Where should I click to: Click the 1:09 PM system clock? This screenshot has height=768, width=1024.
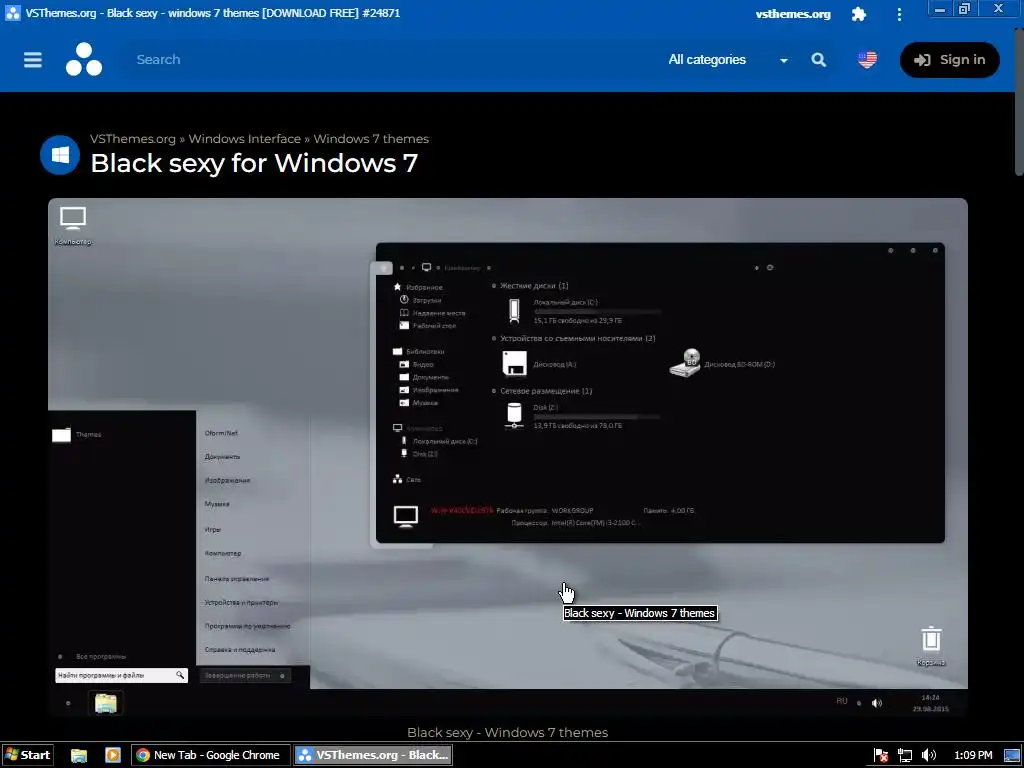(973, 756)
